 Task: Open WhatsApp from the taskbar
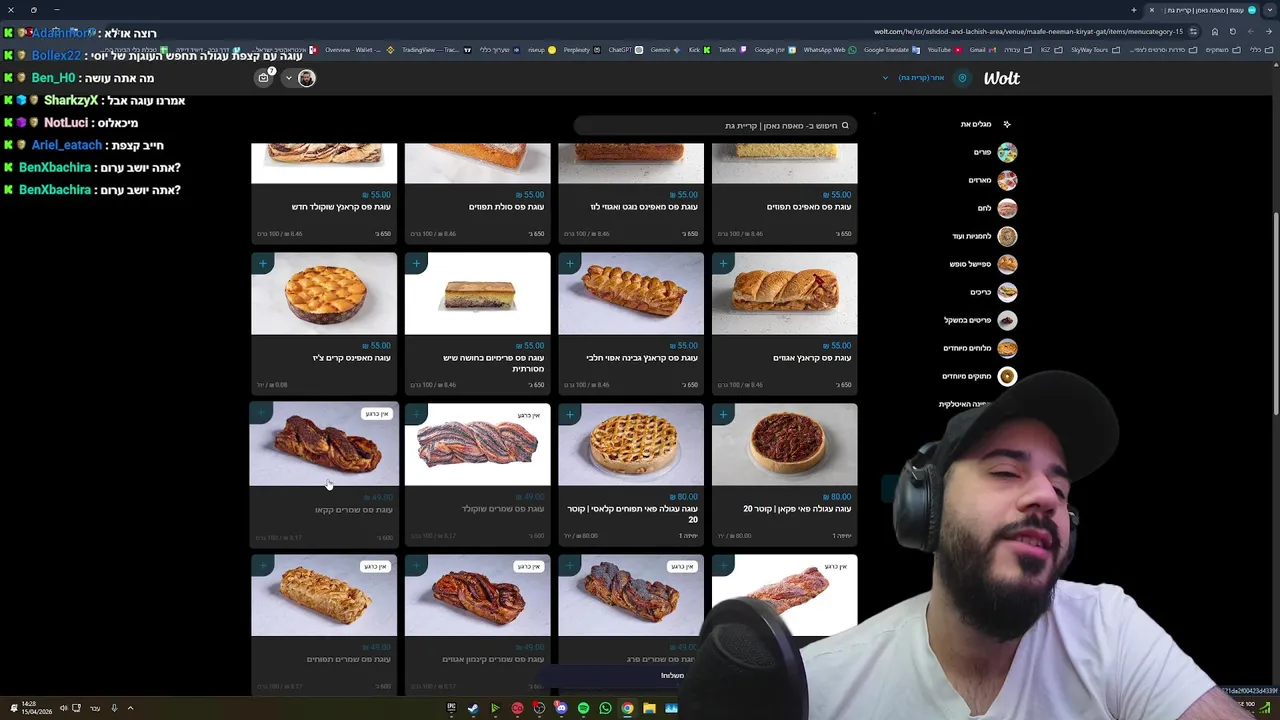coord(605,708)
